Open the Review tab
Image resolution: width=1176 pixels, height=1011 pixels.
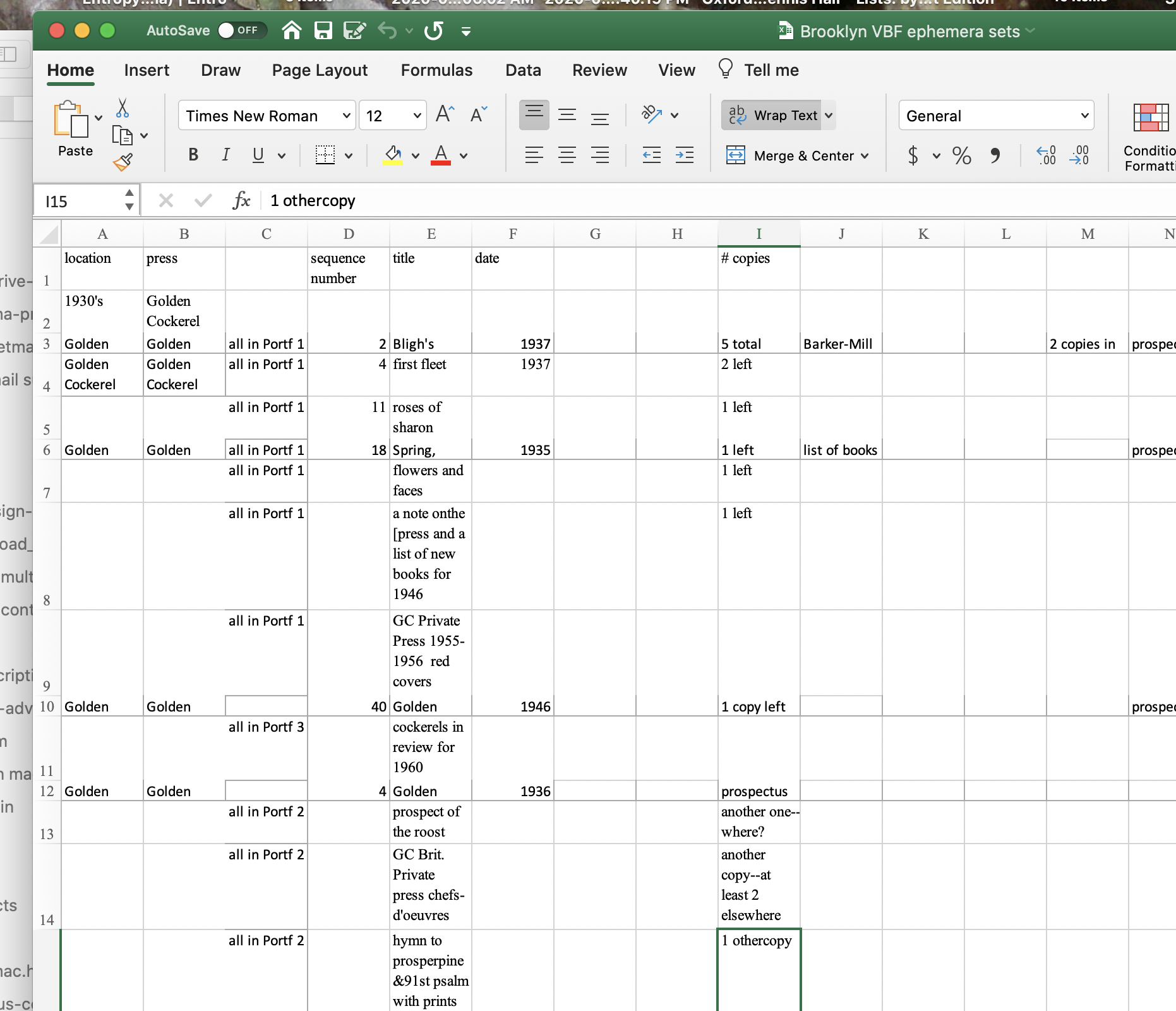pyautogui.click(x=599, y=70)
